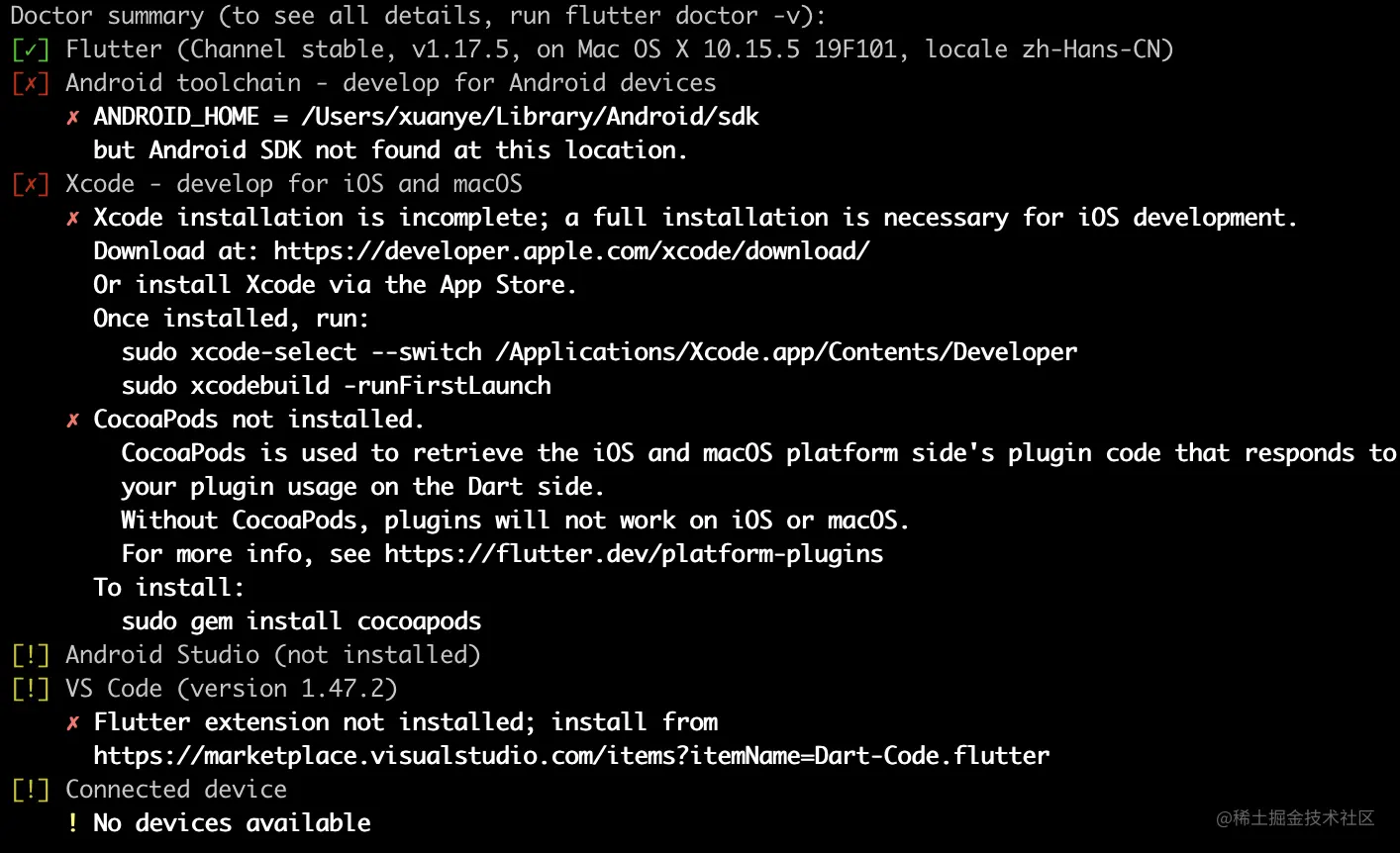Click the Doctor summary header line
The width and height of the screenshot is (1400, 853).
[x=417, y=16]
